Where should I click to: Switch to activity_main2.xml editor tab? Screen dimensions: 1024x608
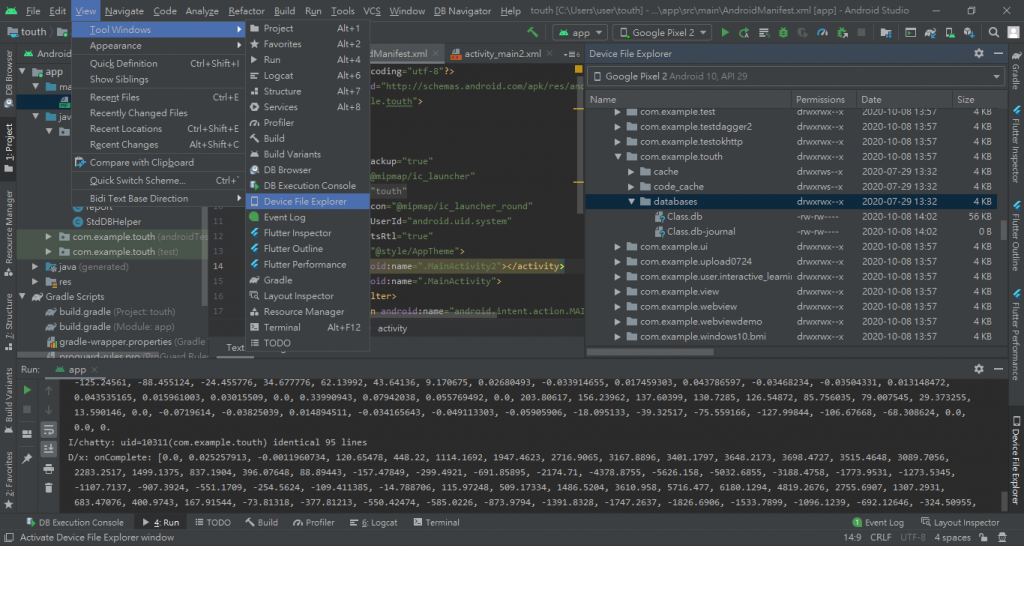[502, 54]
